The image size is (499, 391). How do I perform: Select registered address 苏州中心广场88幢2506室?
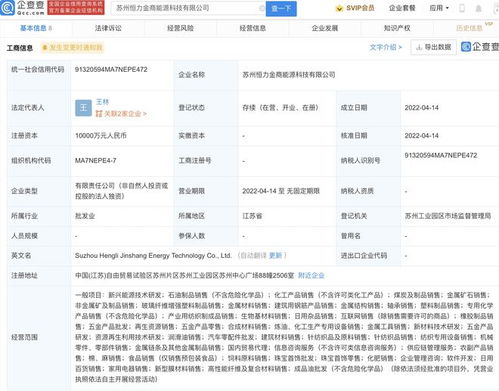tap(184, 276)
